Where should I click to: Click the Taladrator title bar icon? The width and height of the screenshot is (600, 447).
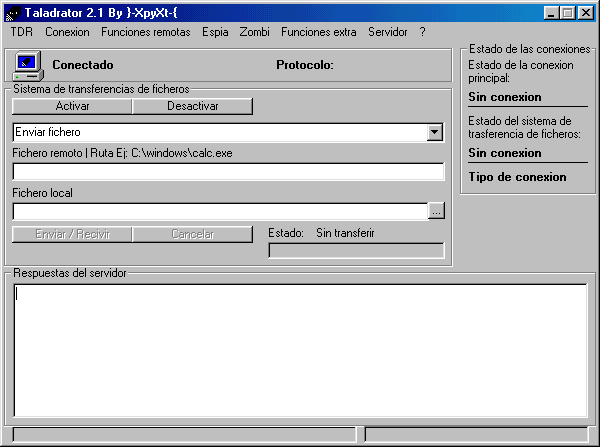click(13, 13)
